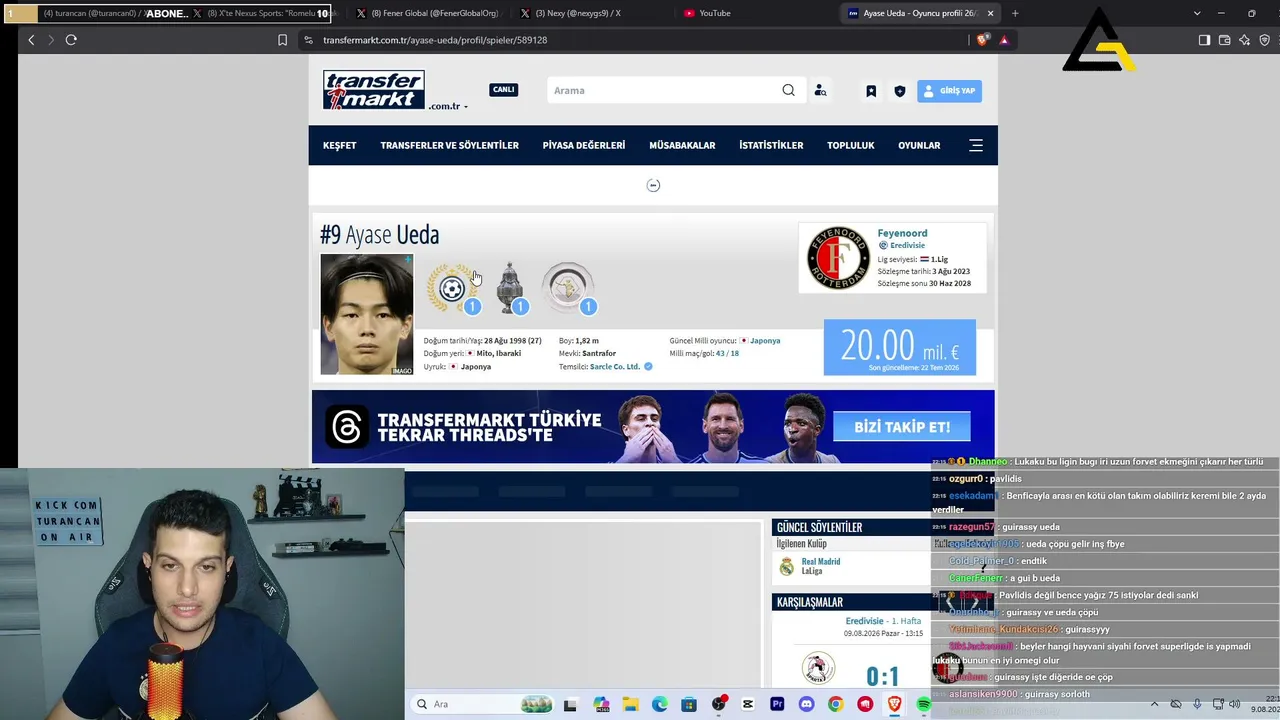This screenshot has height=720, width=1280.
Task: Click the CANLI live button
Action: tap(503, 90)
